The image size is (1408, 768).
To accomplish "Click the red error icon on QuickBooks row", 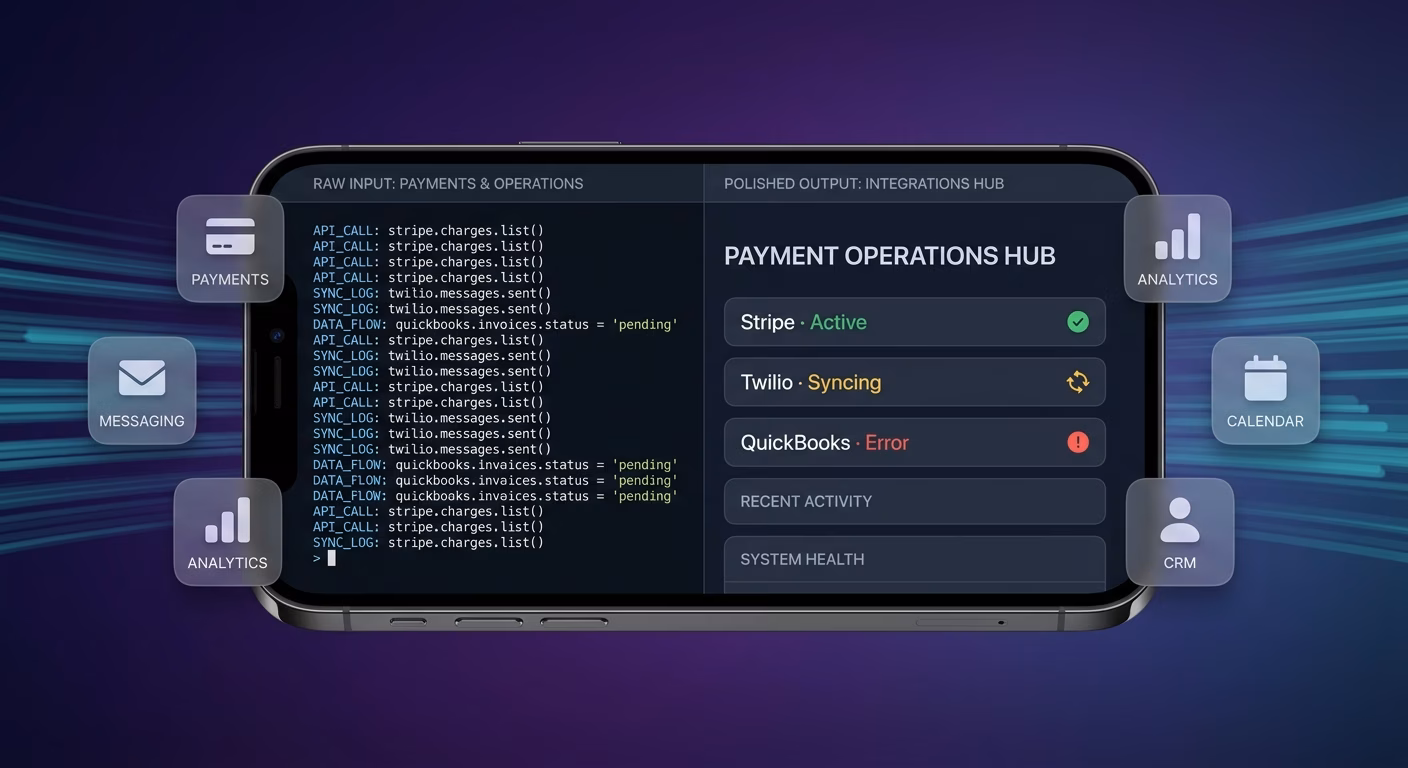I will pos(1077,442).
